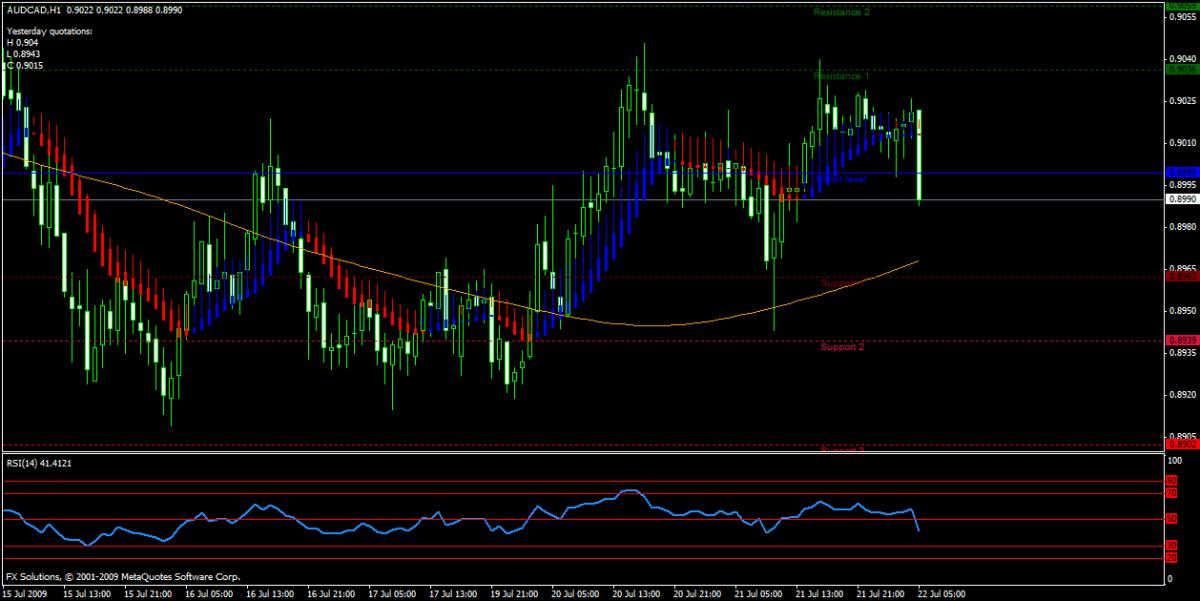Select the Resistance 1 label on chart
Screen dimensions: 1200x601
841,76
